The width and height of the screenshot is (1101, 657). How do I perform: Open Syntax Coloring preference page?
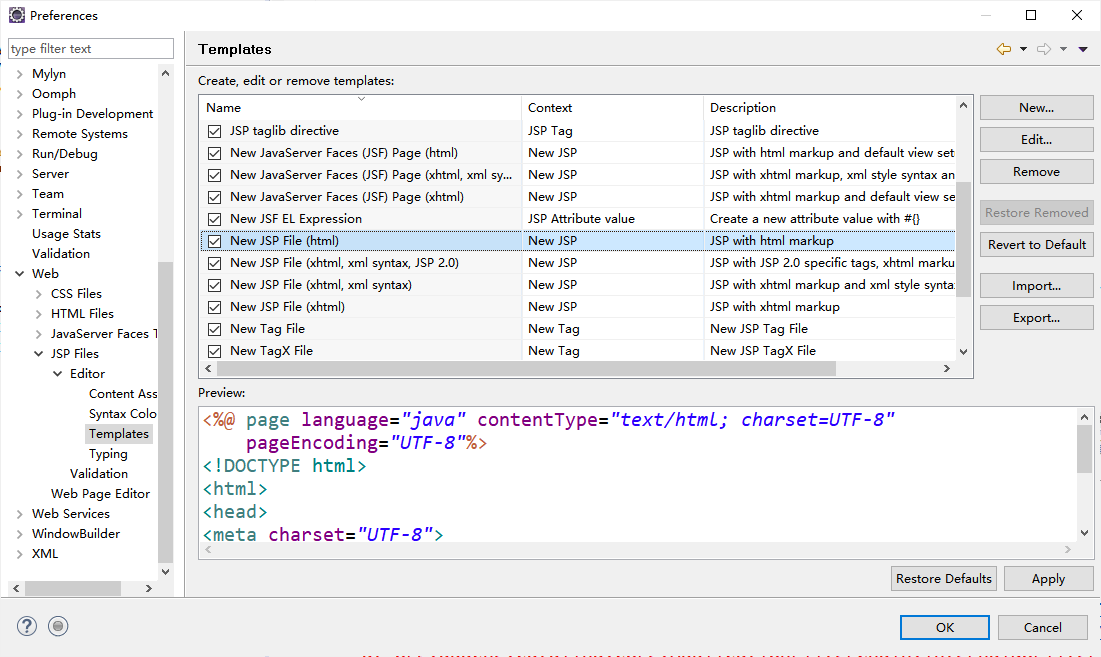[x=122, y=413]
